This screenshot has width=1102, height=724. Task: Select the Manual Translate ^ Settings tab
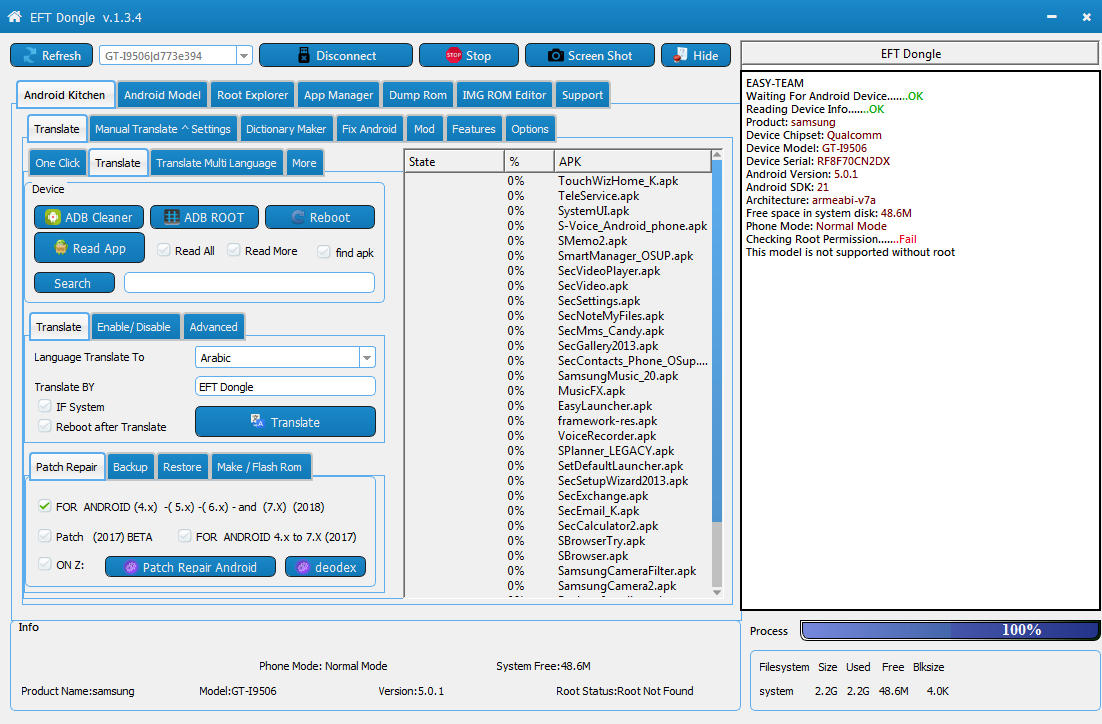coord(162,129)
